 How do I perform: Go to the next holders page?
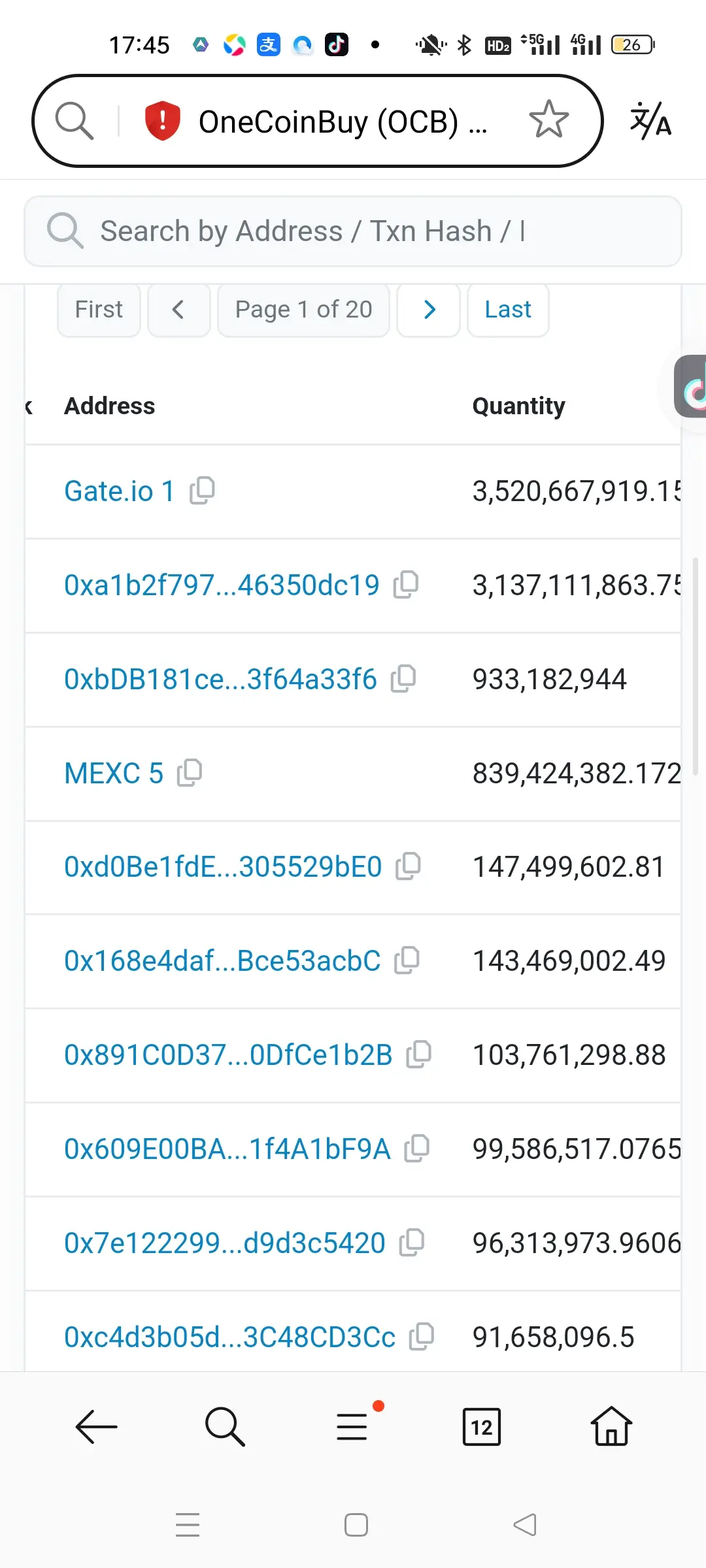(x=429, y=310)
